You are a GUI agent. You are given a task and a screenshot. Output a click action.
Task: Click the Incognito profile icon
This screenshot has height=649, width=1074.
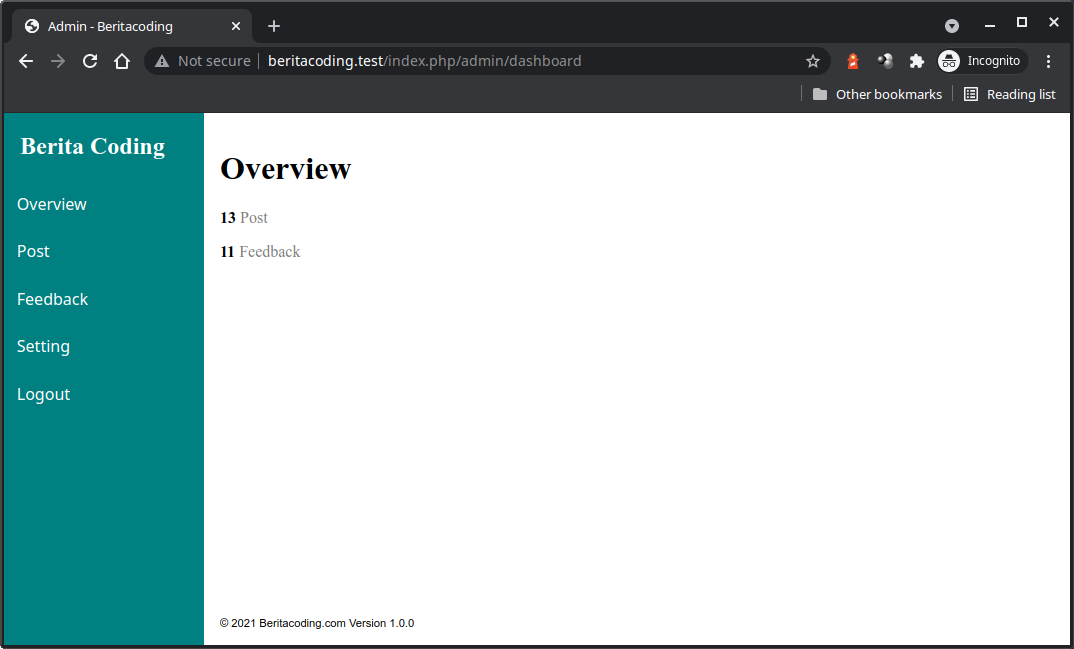click(x=947, y=61)
